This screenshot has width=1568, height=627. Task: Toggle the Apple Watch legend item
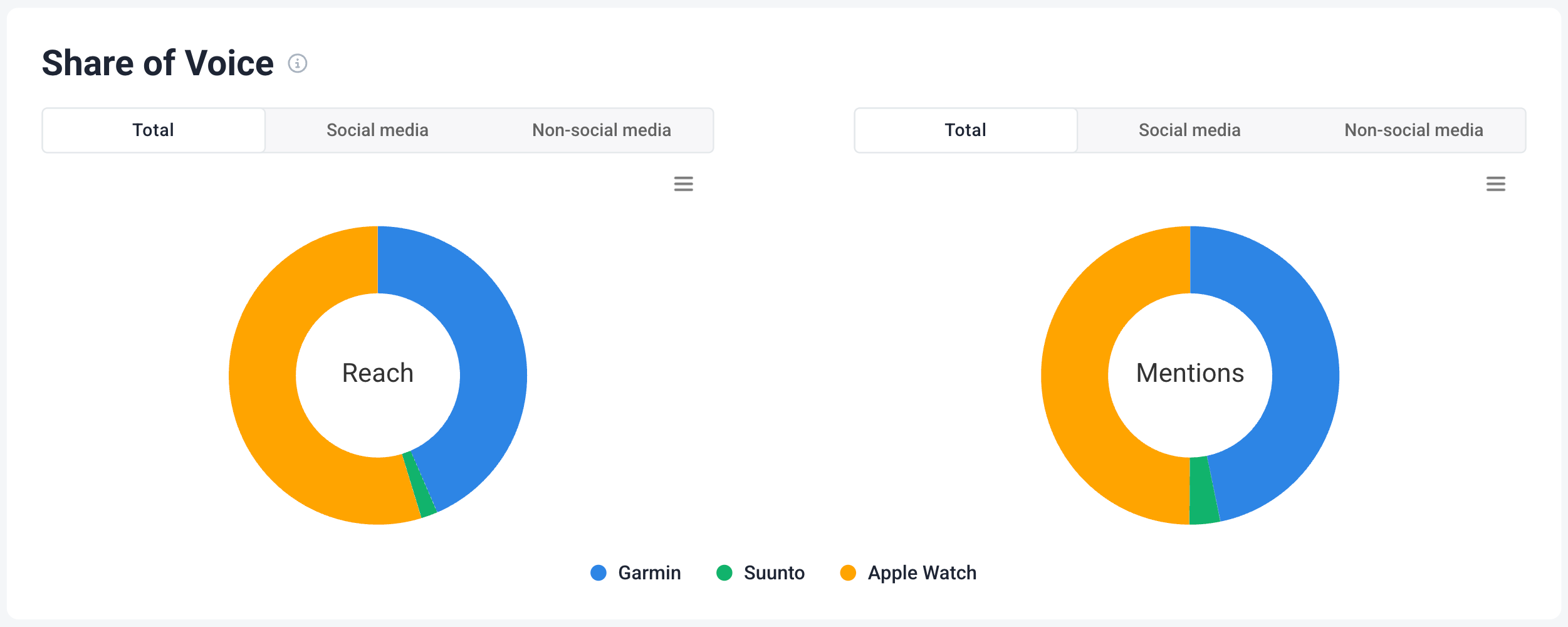(908, 572)
